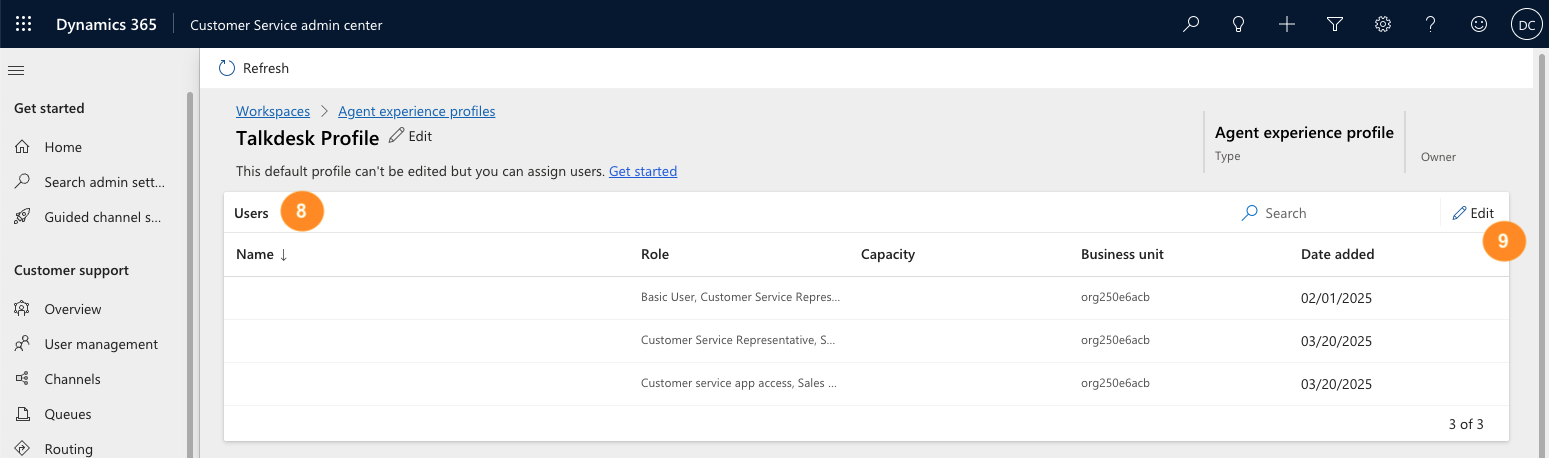1549x458 pixels.
Task: Click the Agent experience profile type text
Action: (1304, 133)
